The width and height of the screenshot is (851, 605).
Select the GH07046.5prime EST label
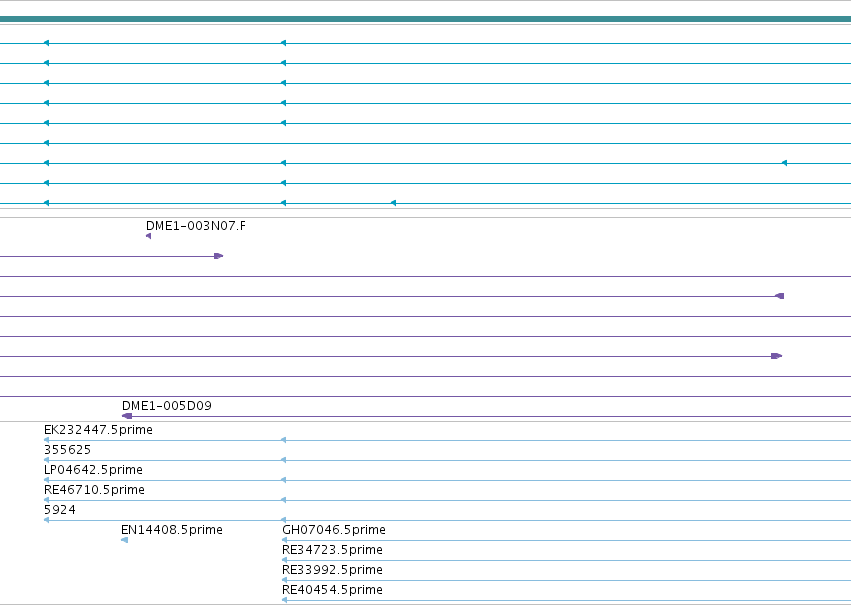pos(334,530)
